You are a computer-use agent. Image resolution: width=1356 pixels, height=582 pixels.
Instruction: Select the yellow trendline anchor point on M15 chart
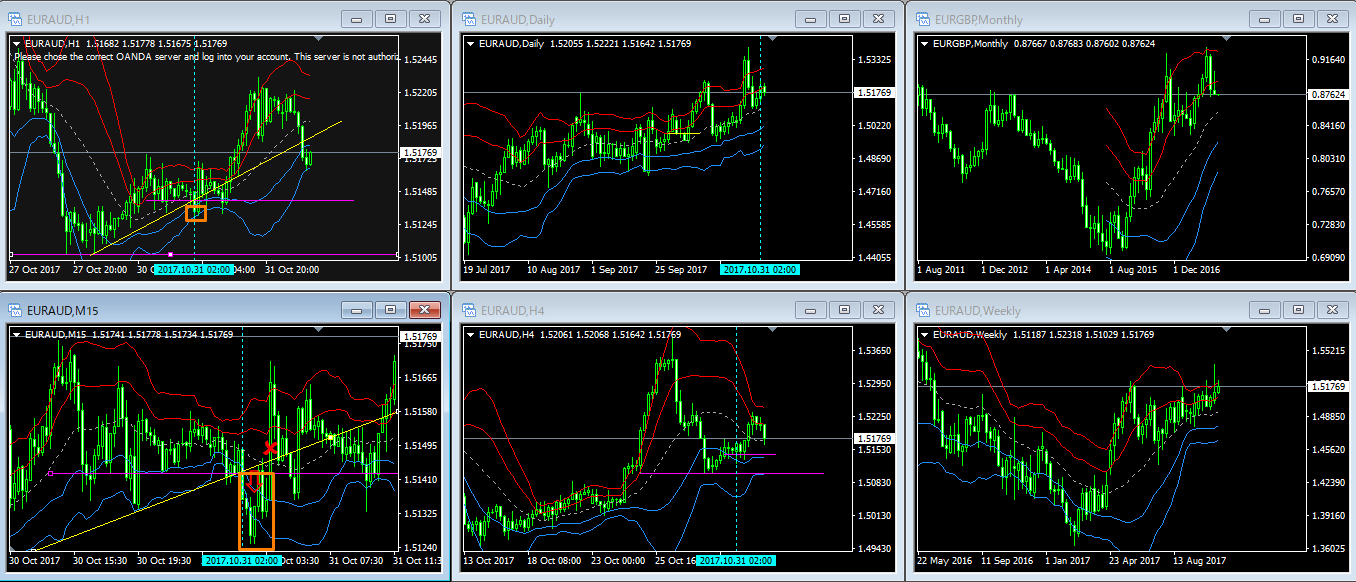point(331,437)
